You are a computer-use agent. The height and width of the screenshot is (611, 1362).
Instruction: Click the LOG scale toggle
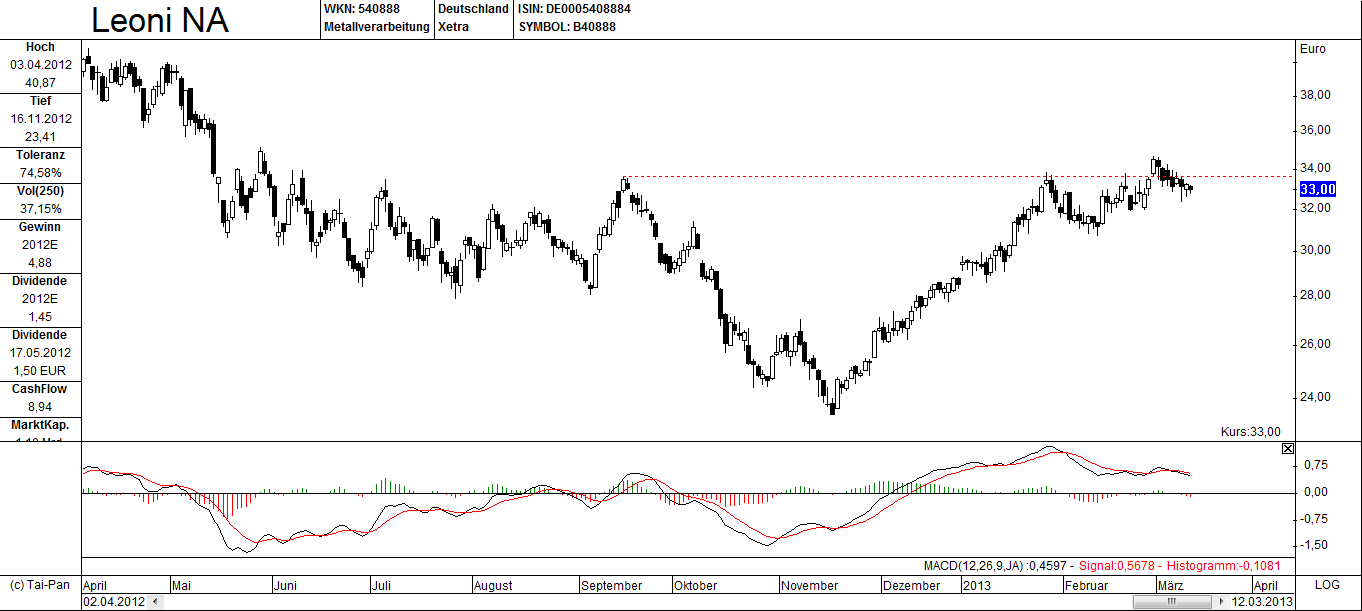coord(1326,585)
